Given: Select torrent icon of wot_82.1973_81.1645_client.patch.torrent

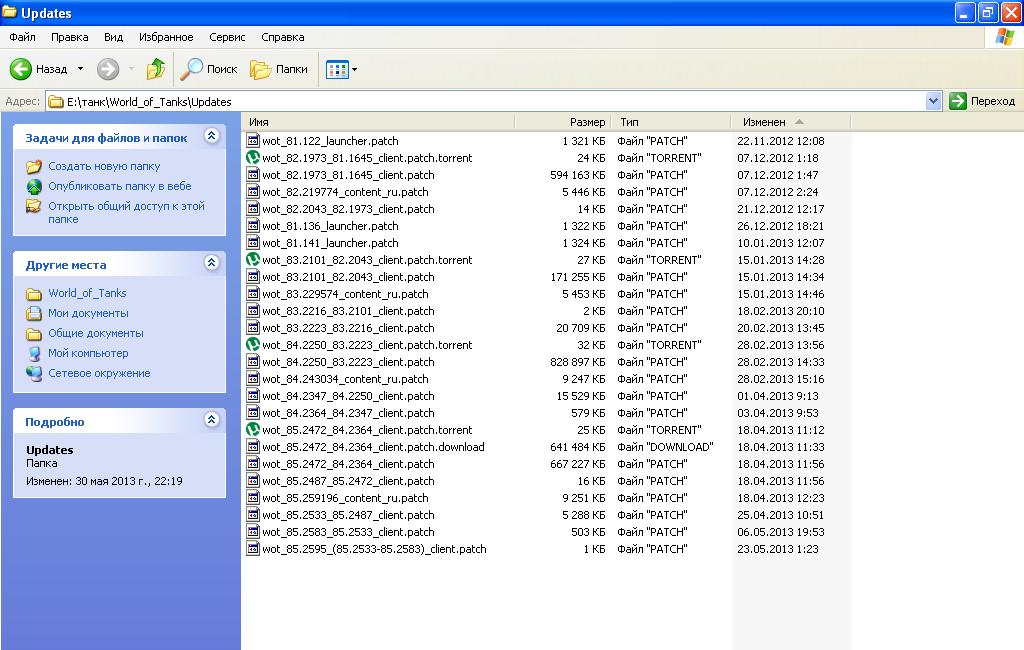Looking at the screenshot, I should tap(253, 158).
